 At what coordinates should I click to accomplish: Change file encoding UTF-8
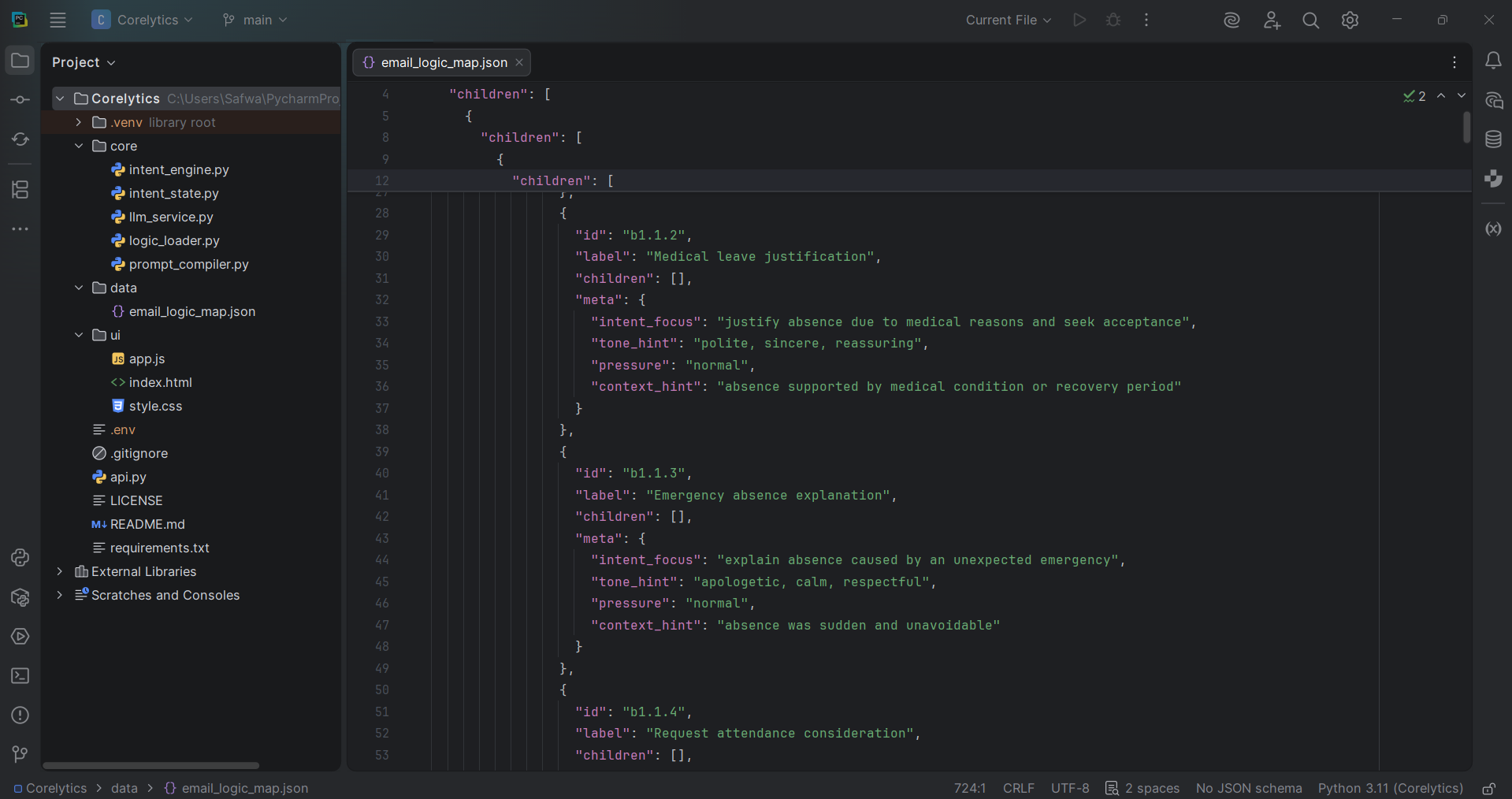[1070, 788]
